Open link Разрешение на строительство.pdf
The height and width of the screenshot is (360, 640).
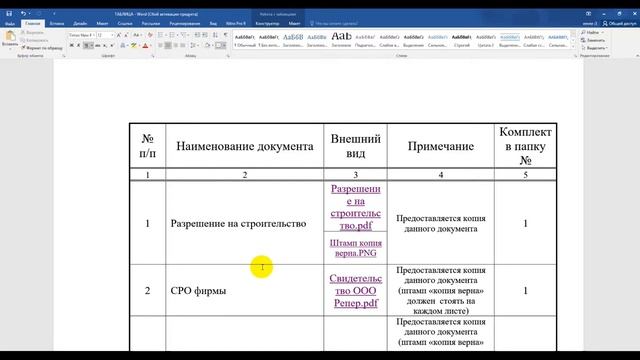tap(356, 207)
